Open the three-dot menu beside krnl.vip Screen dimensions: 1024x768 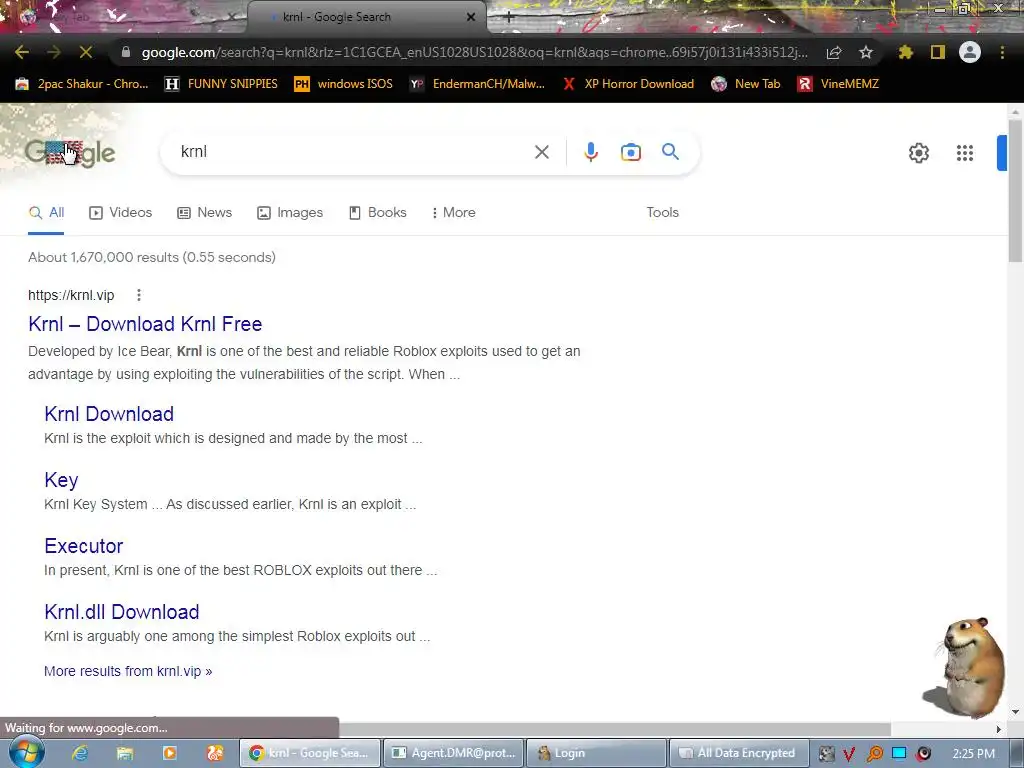138,295
